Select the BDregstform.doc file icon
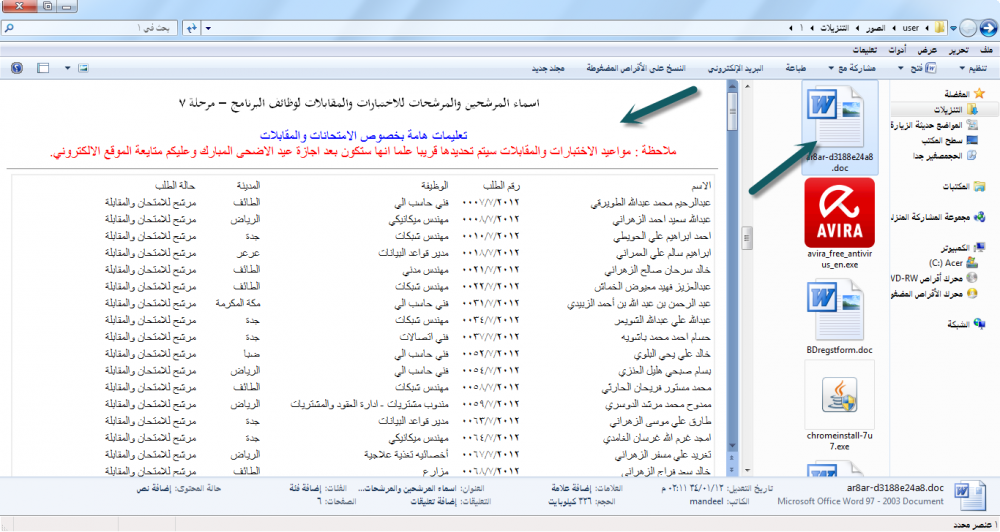1000x532 pixels. point(839,308)
